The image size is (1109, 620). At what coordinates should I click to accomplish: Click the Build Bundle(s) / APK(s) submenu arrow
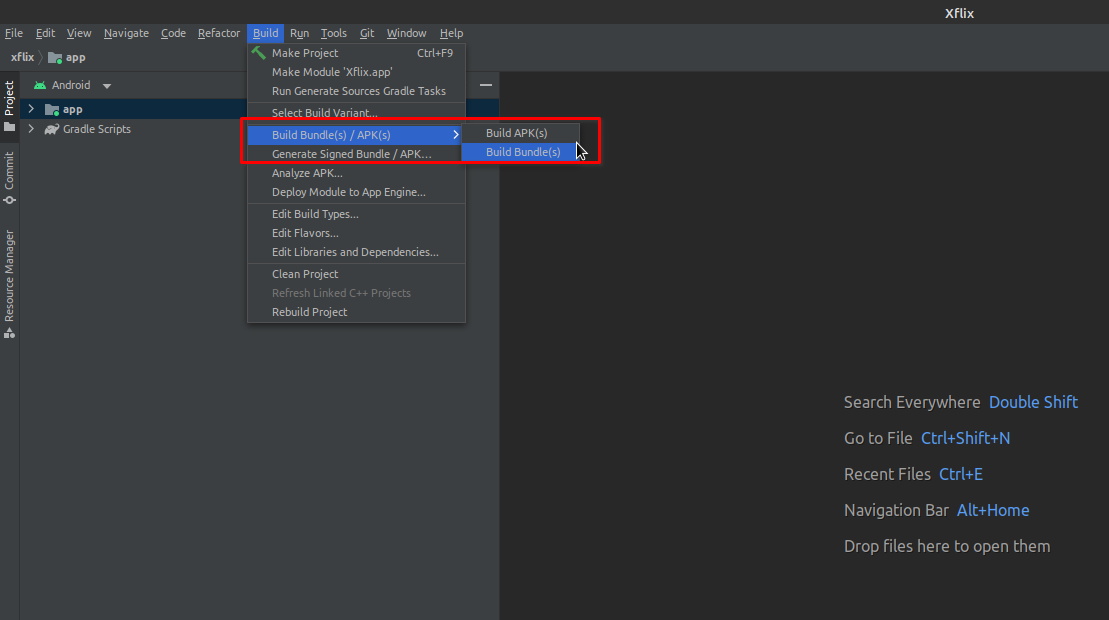[x=455, y=135]
